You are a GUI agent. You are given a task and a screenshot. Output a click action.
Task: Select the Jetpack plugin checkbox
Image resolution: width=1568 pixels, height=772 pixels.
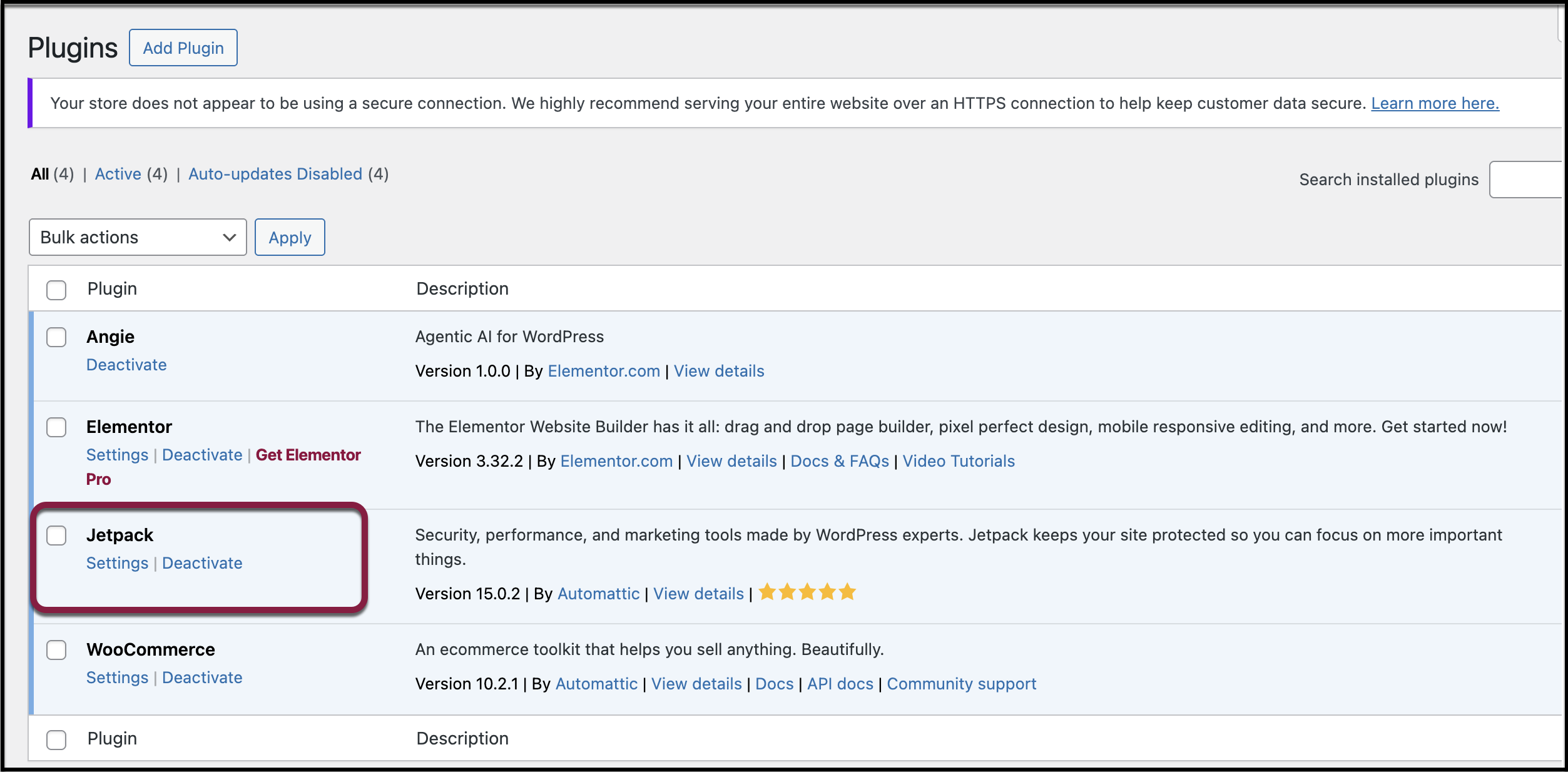[56, 536]
